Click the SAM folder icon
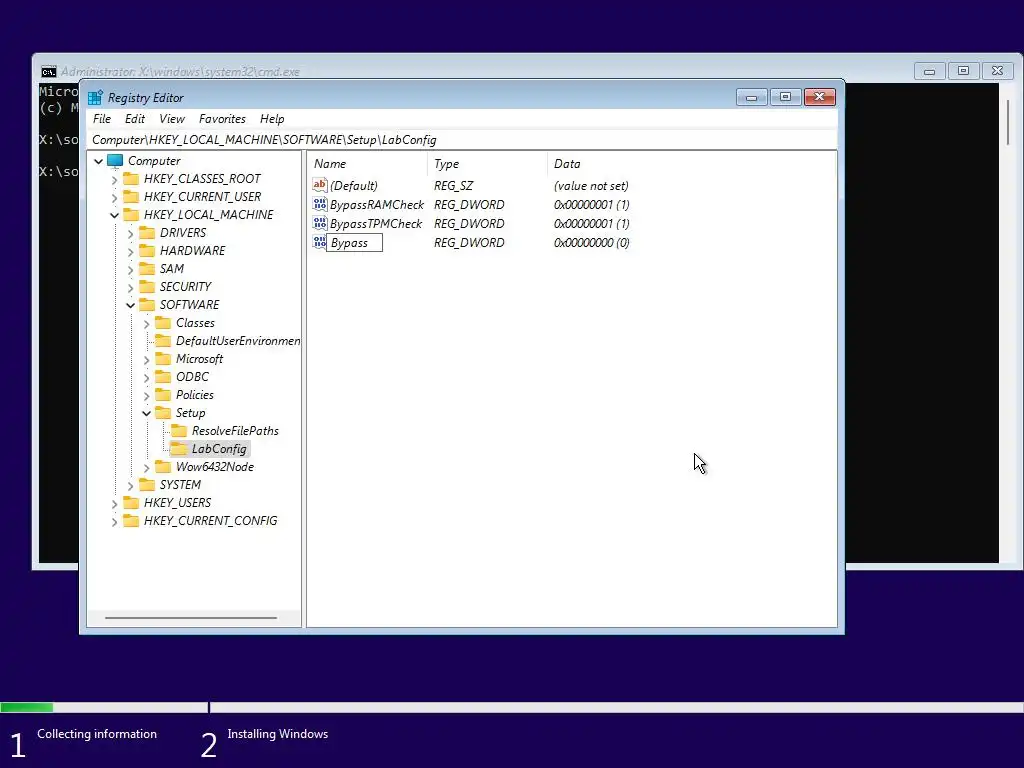This screenshot has width=1024, height=768. pos(148,268)
